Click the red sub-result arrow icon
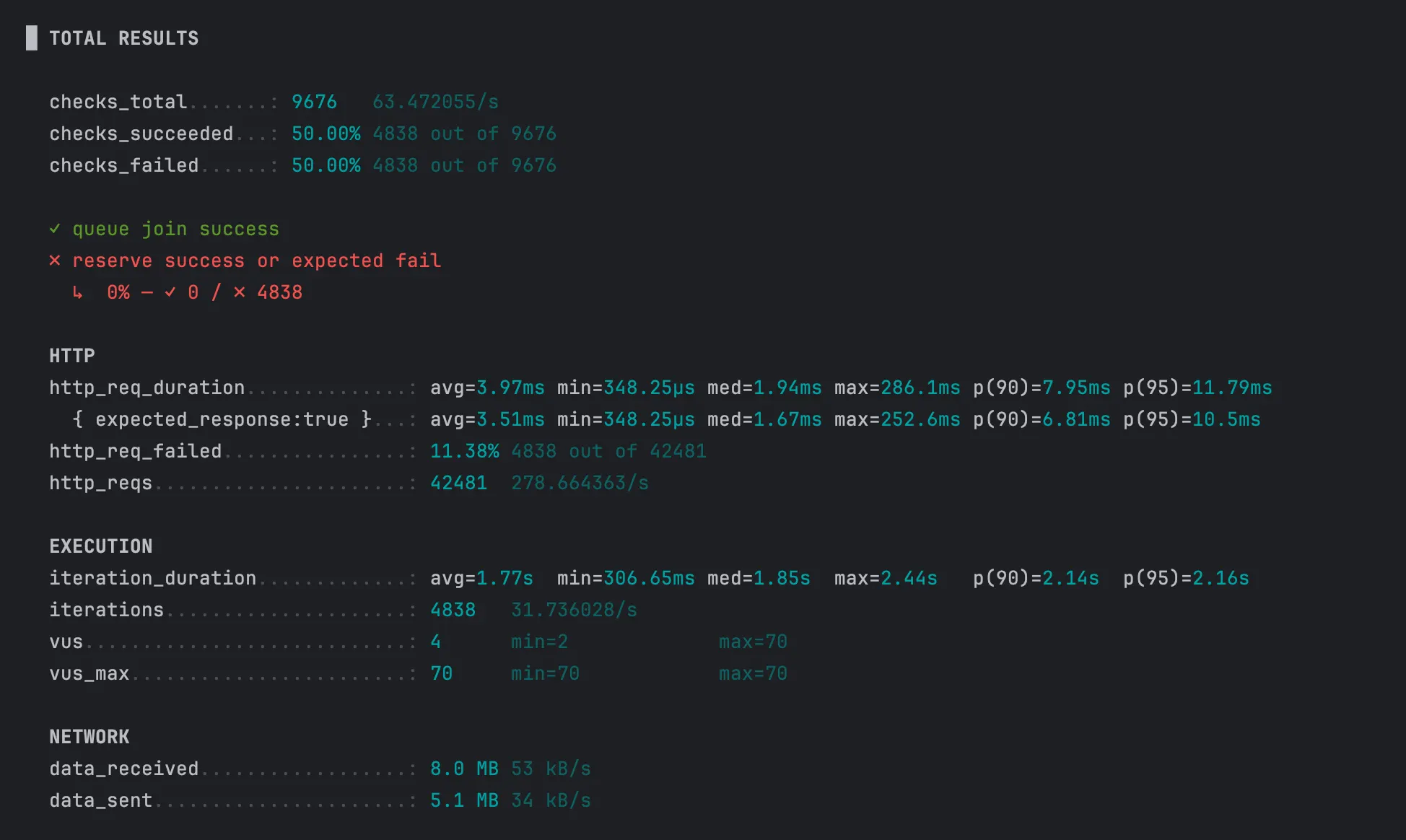1406x840 pixels. click(x=77, y=292)
